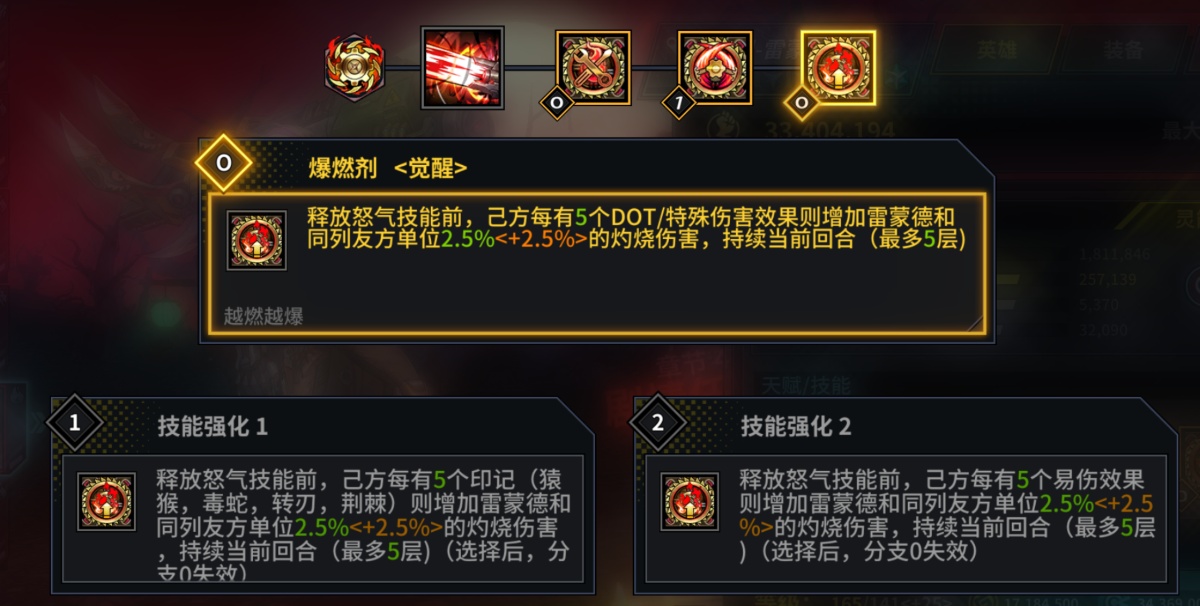Open the red swirl skill node marked 1
Screen dimensions: 1200x606
pyautogui.click(x=715, y=68)
